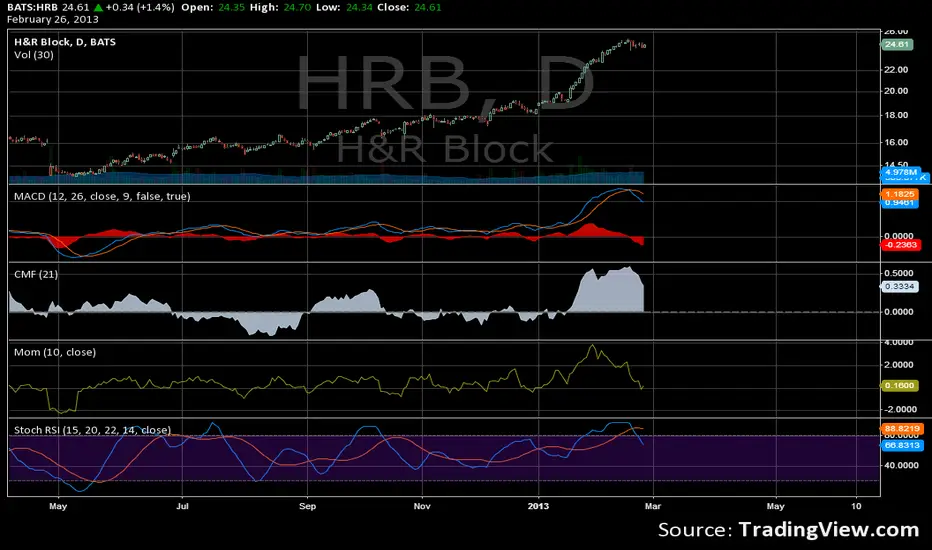Click the 0.1600 Momentum value tag
This screenshot has height=550, width=932.
pos(899,386)
